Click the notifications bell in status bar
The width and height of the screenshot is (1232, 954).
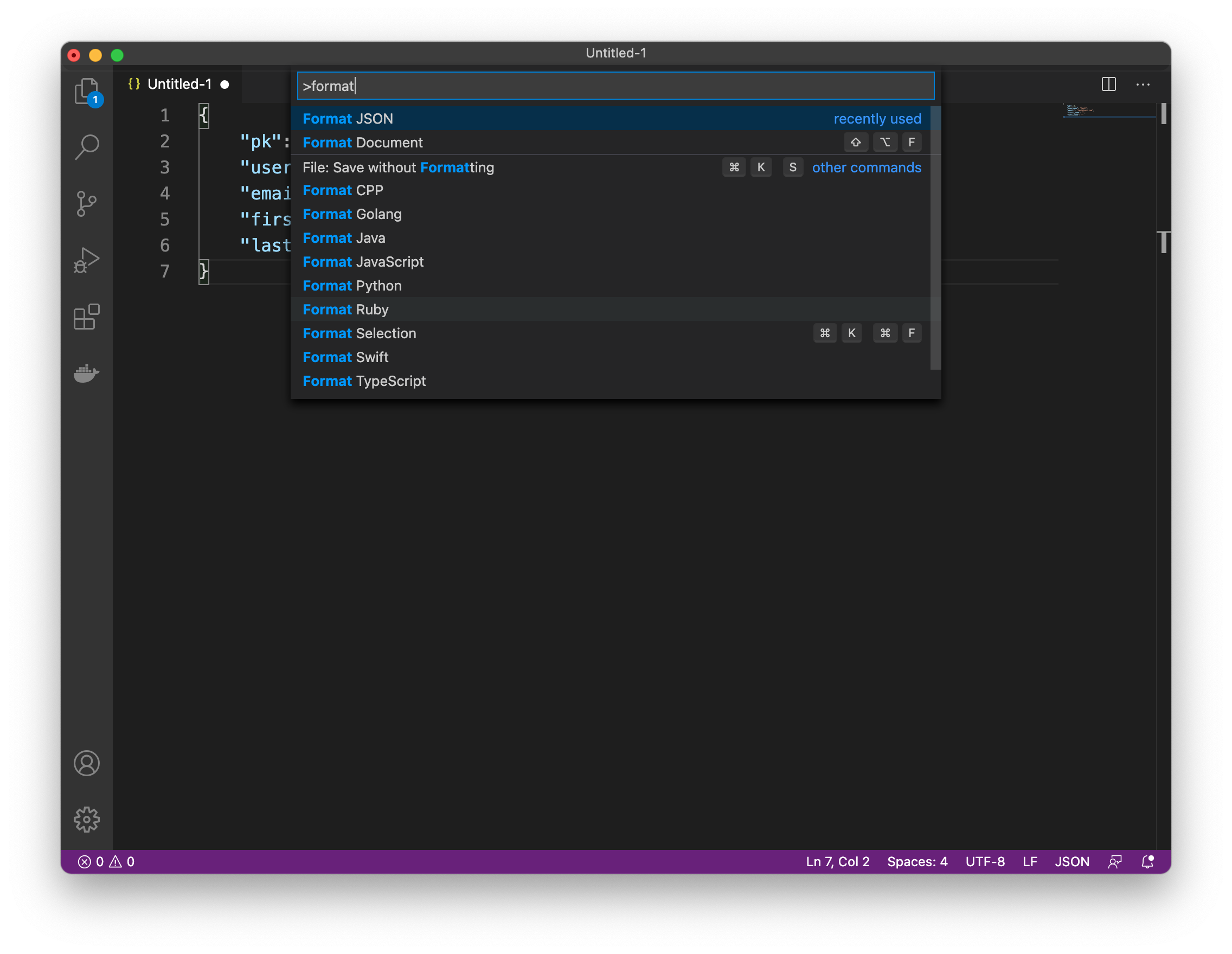[x=1147, y=861]
